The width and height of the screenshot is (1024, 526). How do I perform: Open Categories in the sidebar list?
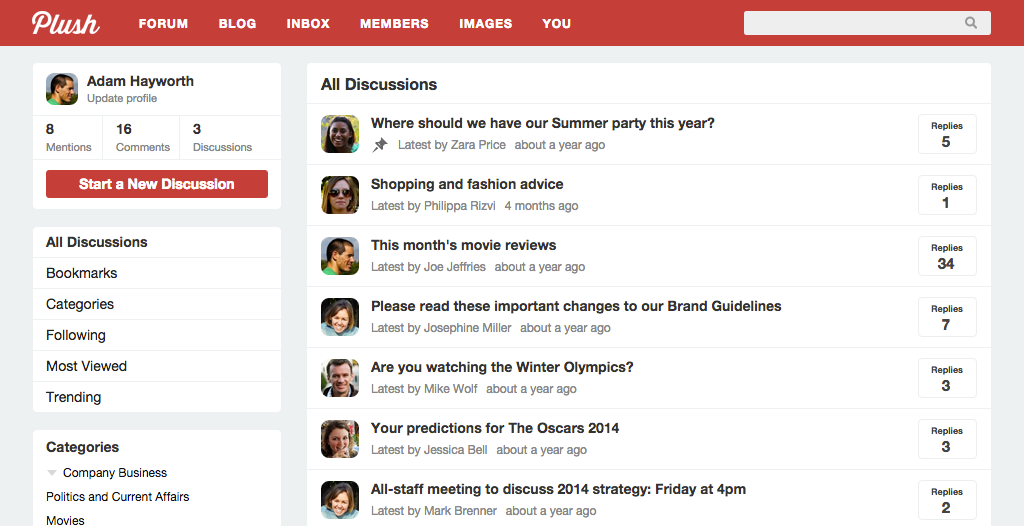(157, 304)
